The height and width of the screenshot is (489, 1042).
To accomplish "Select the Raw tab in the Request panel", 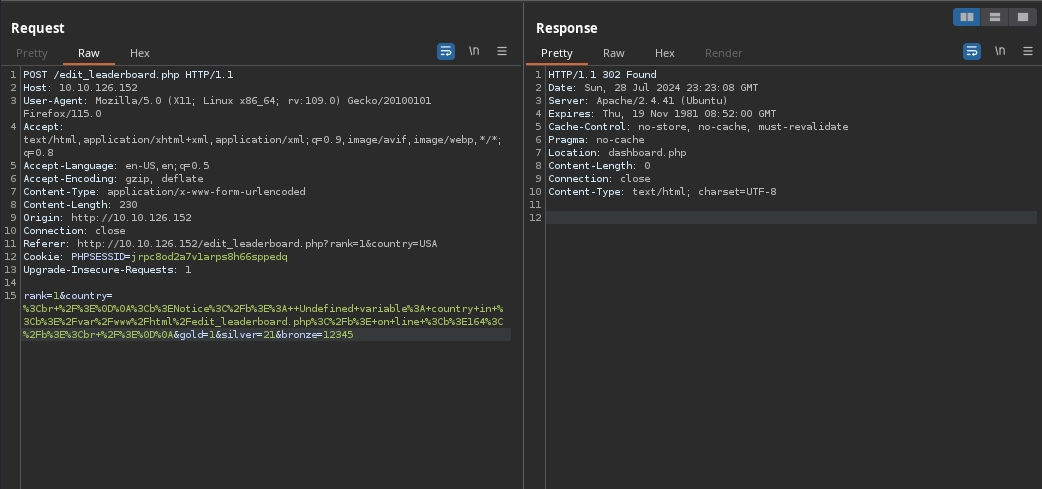I will 89,53.
